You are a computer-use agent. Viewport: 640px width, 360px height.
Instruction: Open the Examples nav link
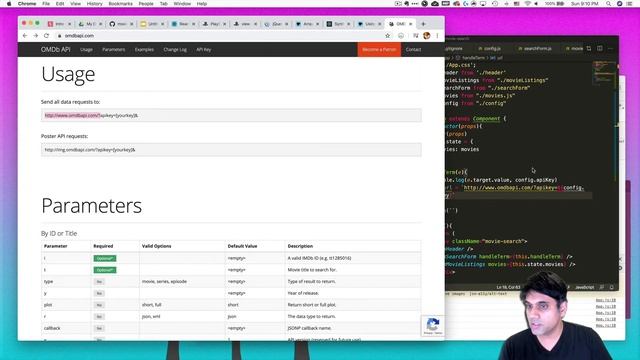pyautogui.click(x=144, y=49)
